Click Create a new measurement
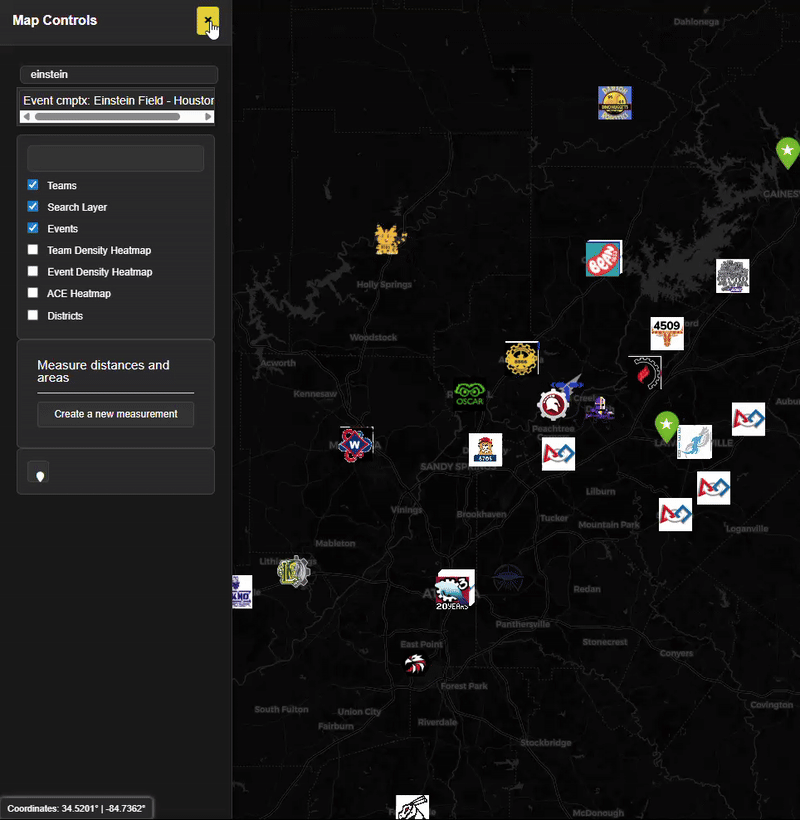This screenshot has width=800, height=820. 116,414
